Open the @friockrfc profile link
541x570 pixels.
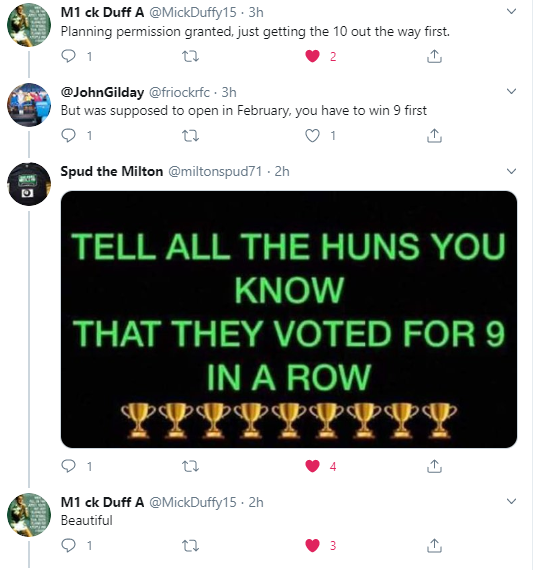pyautogui.click(x=179, y=92)
